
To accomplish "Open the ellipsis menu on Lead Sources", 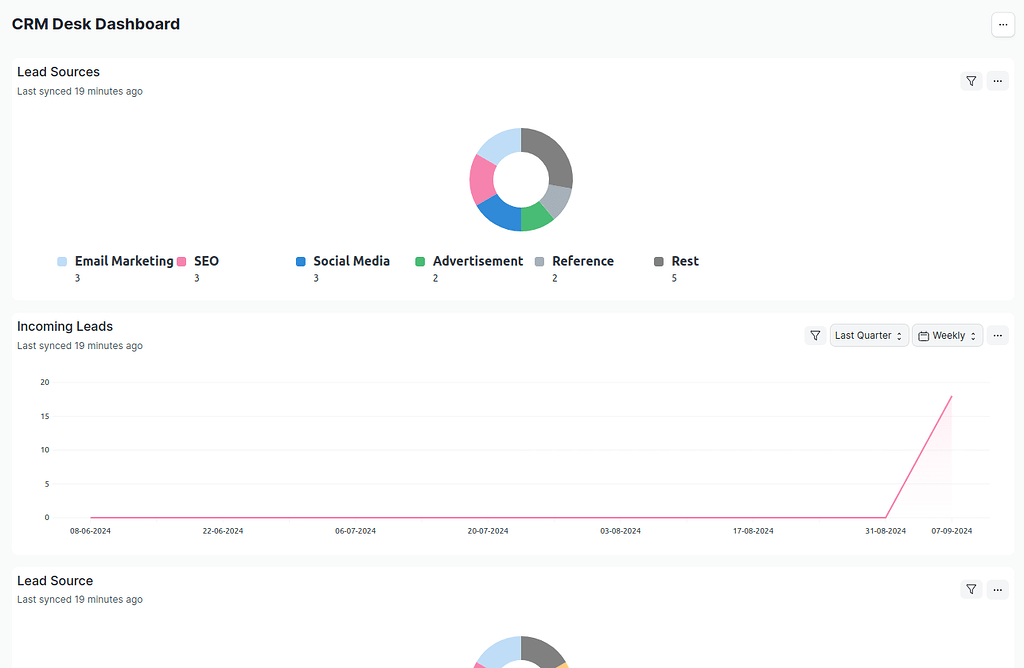I will [x=997, y=81].
